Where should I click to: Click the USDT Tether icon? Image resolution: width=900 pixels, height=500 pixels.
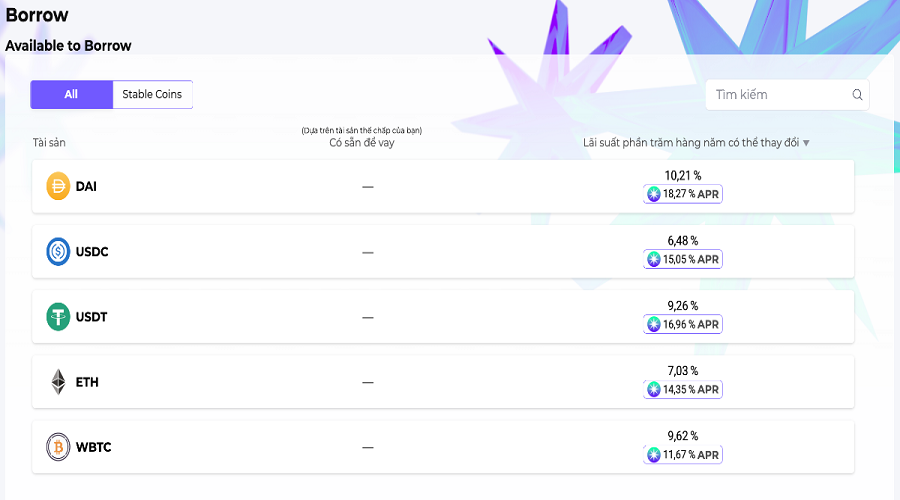click(x=58, y=317)
